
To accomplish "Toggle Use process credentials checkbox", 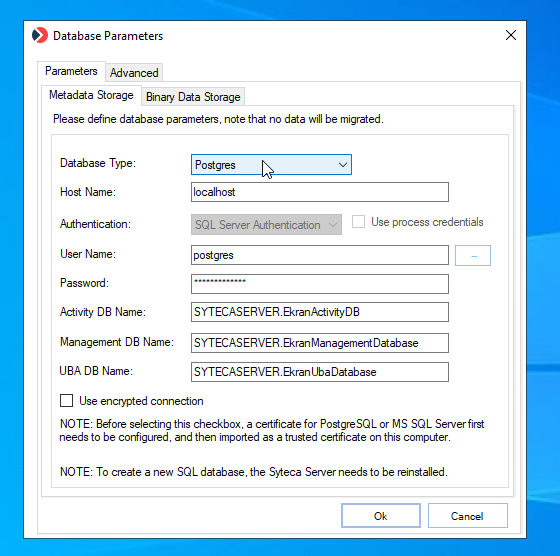I will (x=358, y=222).
